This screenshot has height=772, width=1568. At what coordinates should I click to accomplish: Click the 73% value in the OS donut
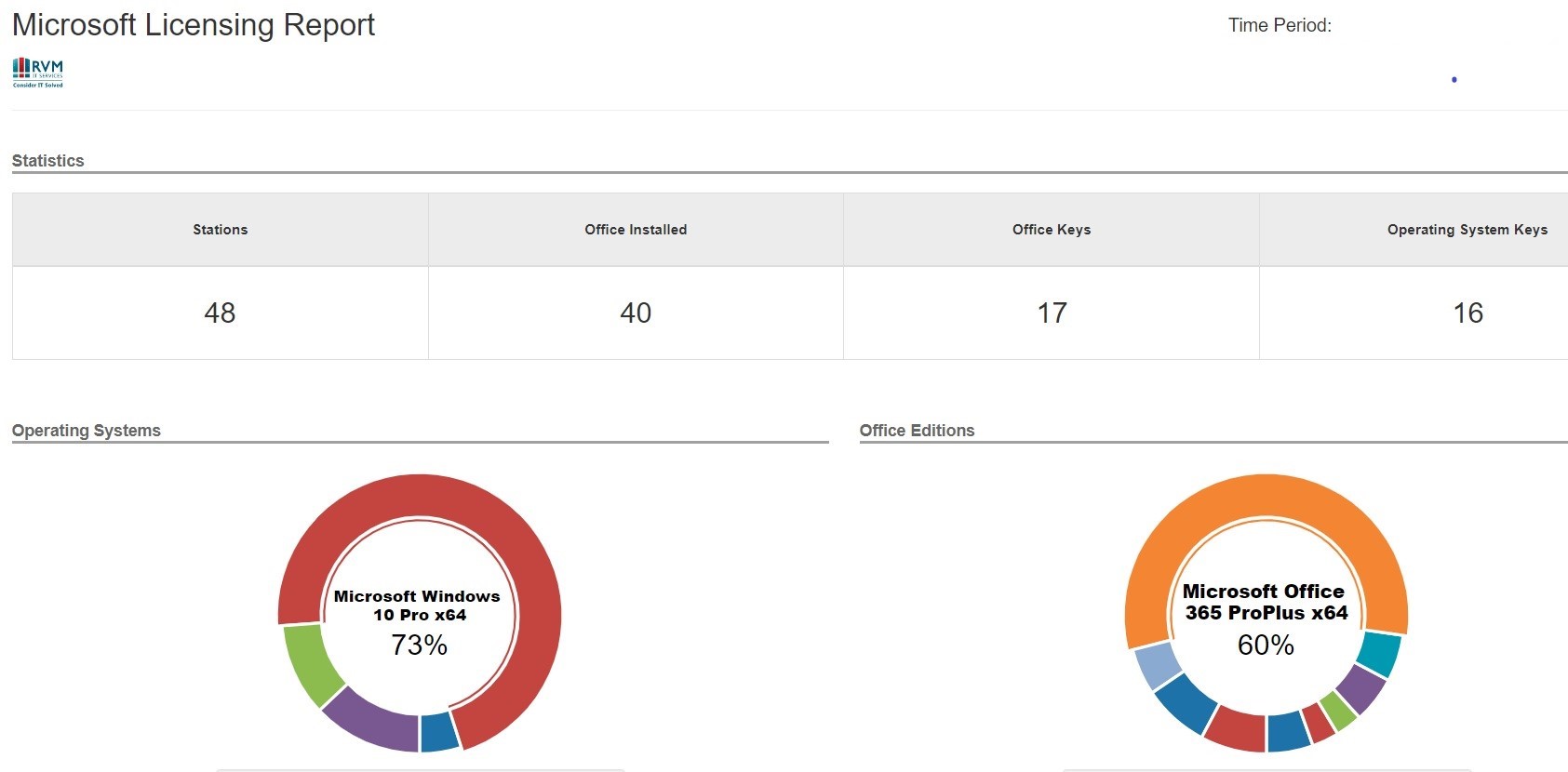pyautogui.click(x=420, y=645)
